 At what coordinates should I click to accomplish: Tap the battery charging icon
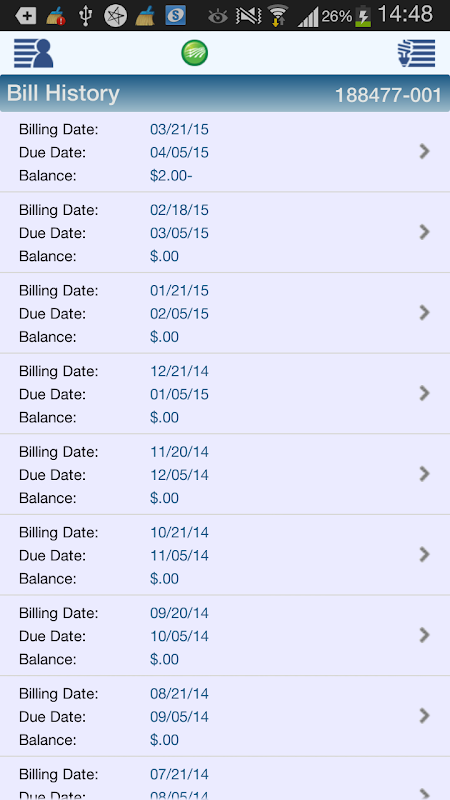pos(363,16)
